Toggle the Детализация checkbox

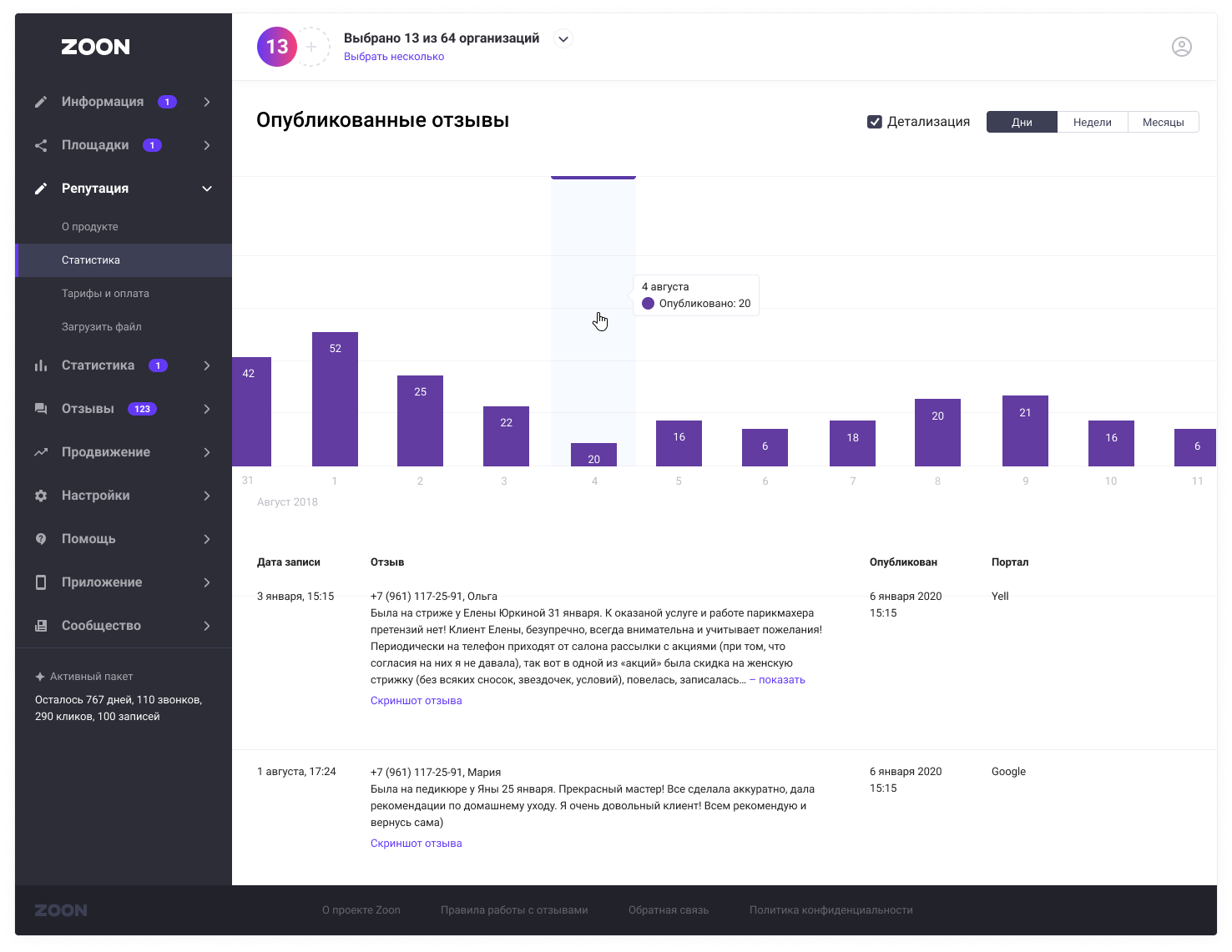tap(875, 122)
